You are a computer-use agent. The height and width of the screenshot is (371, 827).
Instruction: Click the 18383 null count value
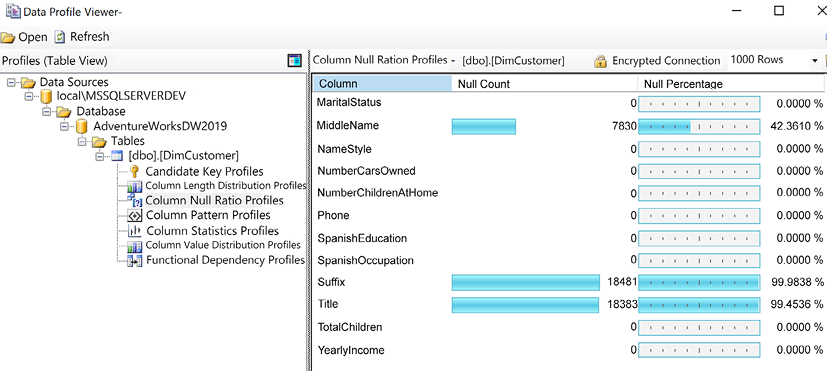pyautogui.click(x=622, y=305)
